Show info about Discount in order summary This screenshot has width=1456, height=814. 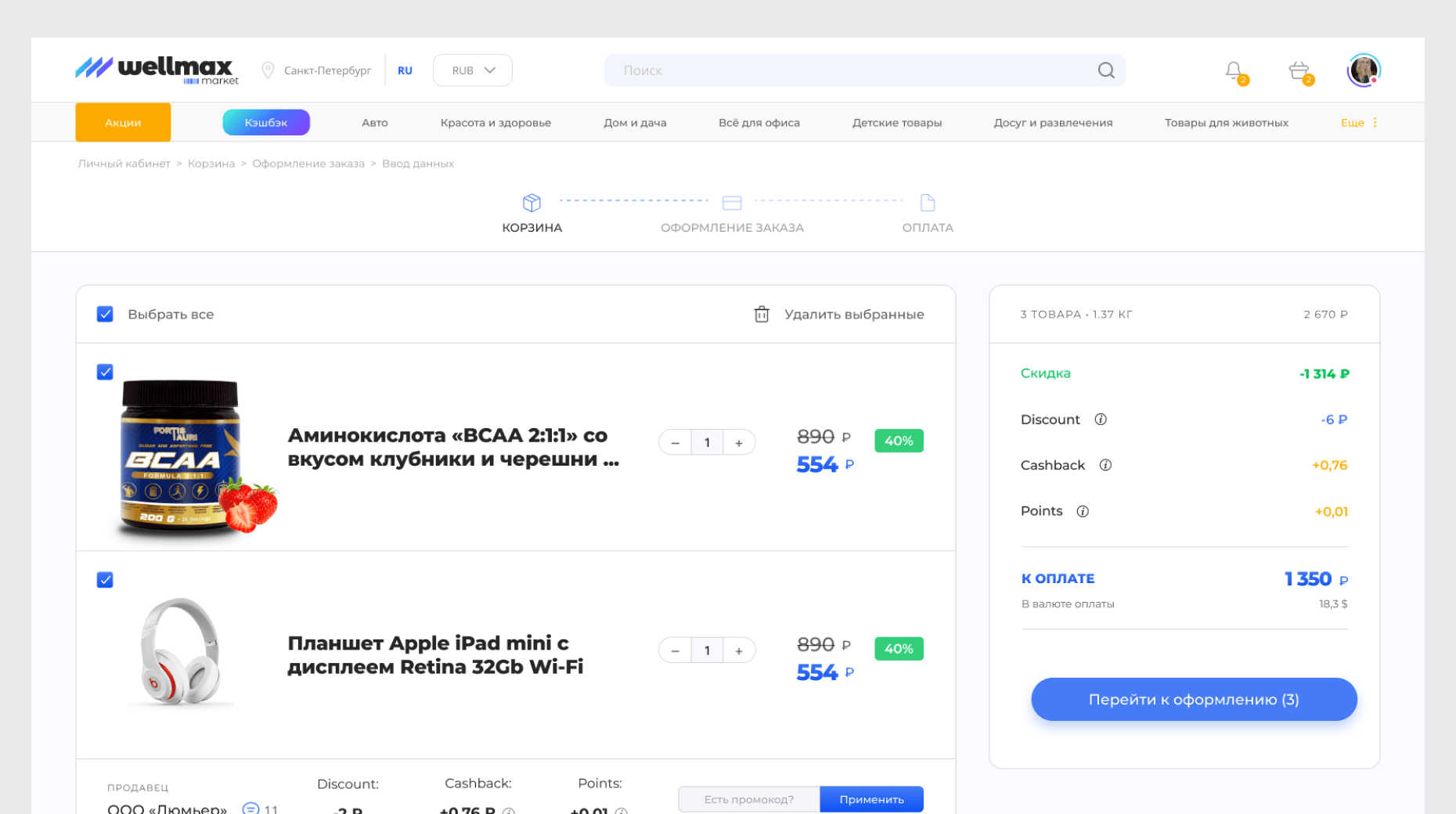[1101, 420]
